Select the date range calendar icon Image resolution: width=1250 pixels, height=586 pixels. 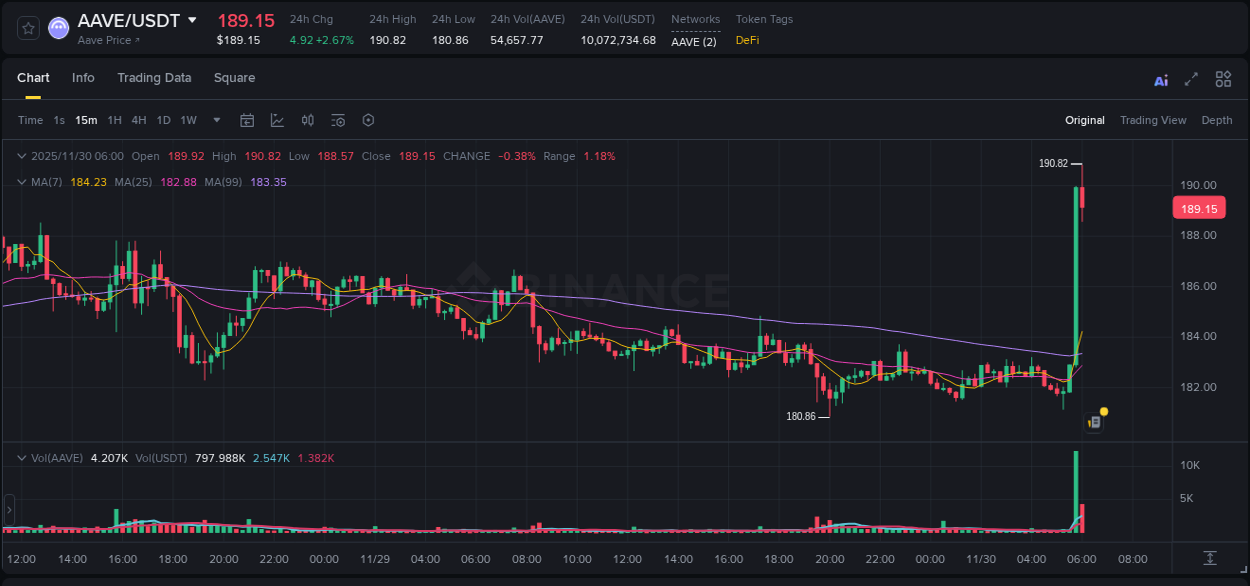(247, 120)
